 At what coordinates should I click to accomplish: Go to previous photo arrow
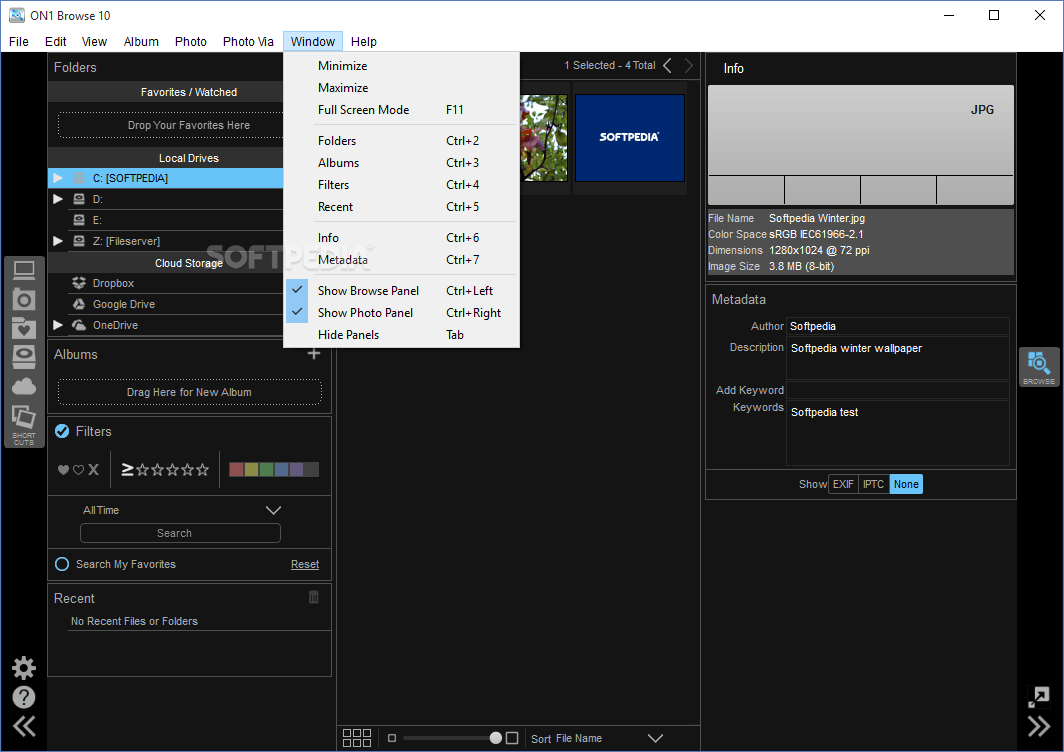point(668,65)
